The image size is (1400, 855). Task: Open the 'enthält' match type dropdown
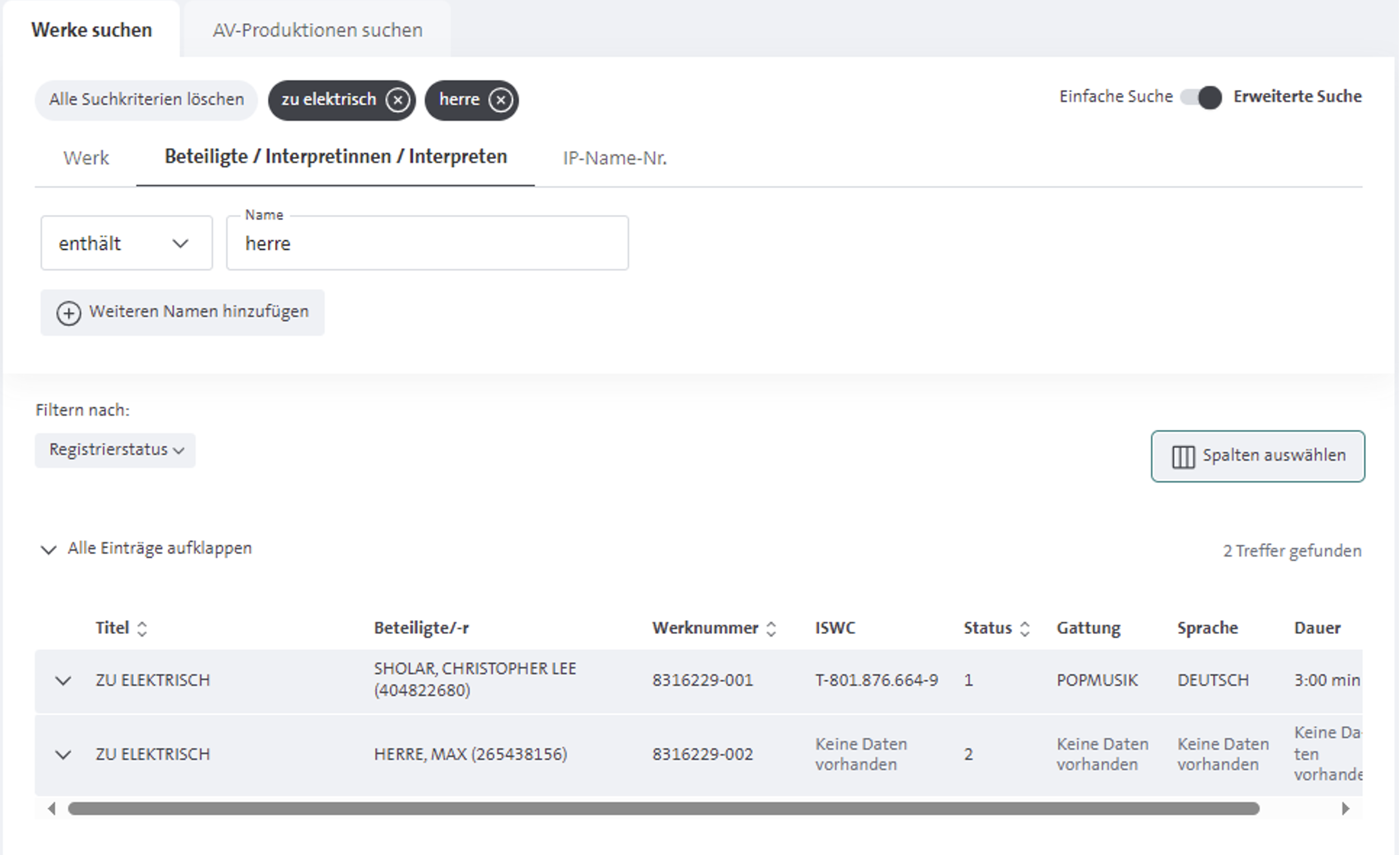(x=127, y=243)
